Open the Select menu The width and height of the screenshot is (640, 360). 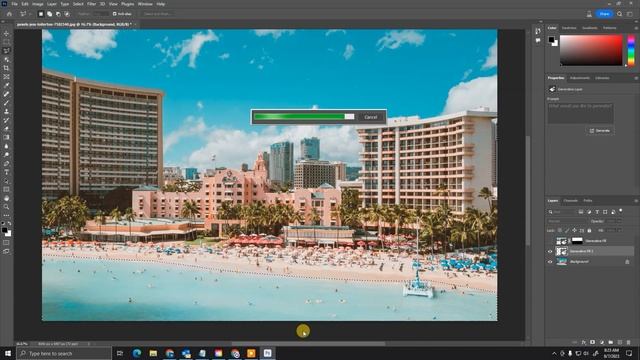[x=78, y=4]
